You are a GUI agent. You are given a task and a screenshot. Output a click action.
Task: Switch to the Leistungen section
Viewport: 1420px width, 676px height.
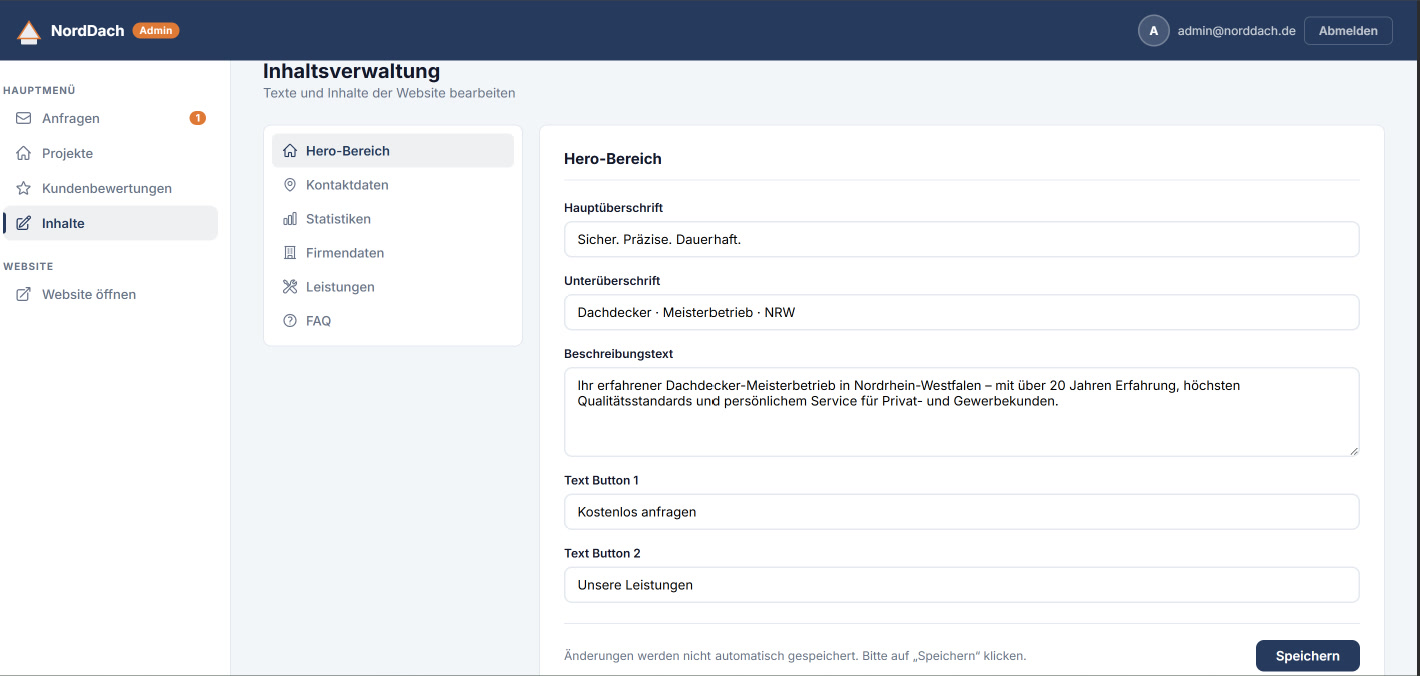393,287
